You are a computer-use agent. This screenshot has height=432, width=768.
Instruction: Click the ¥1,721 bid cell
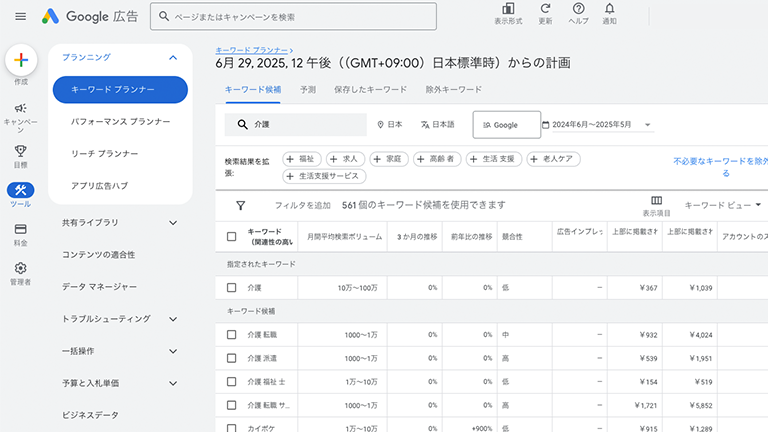coord(646,406)
